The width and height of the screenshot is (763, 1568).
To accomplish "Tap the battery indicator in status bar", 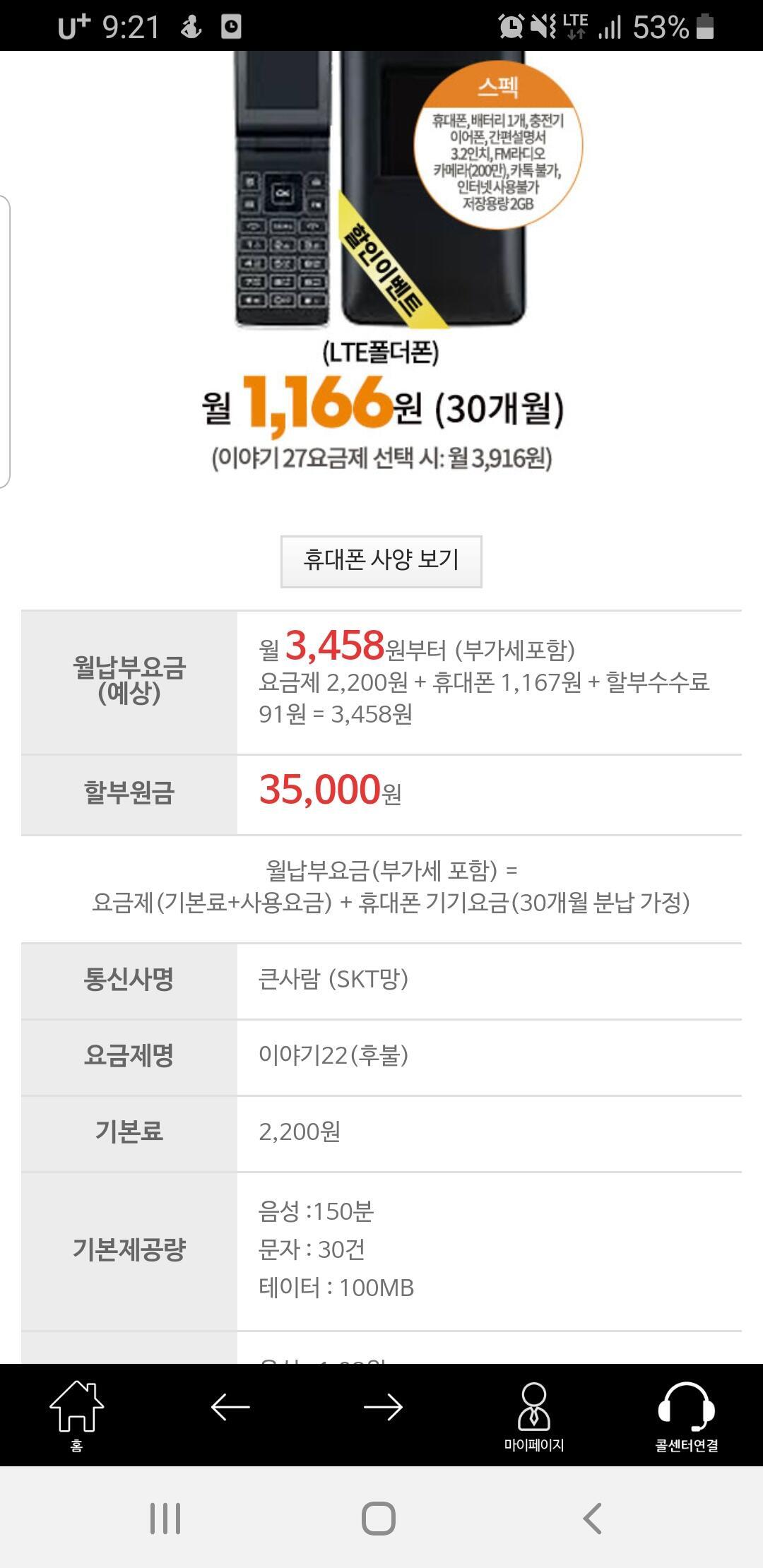I will pyautogui.click(x=705, y=27).
